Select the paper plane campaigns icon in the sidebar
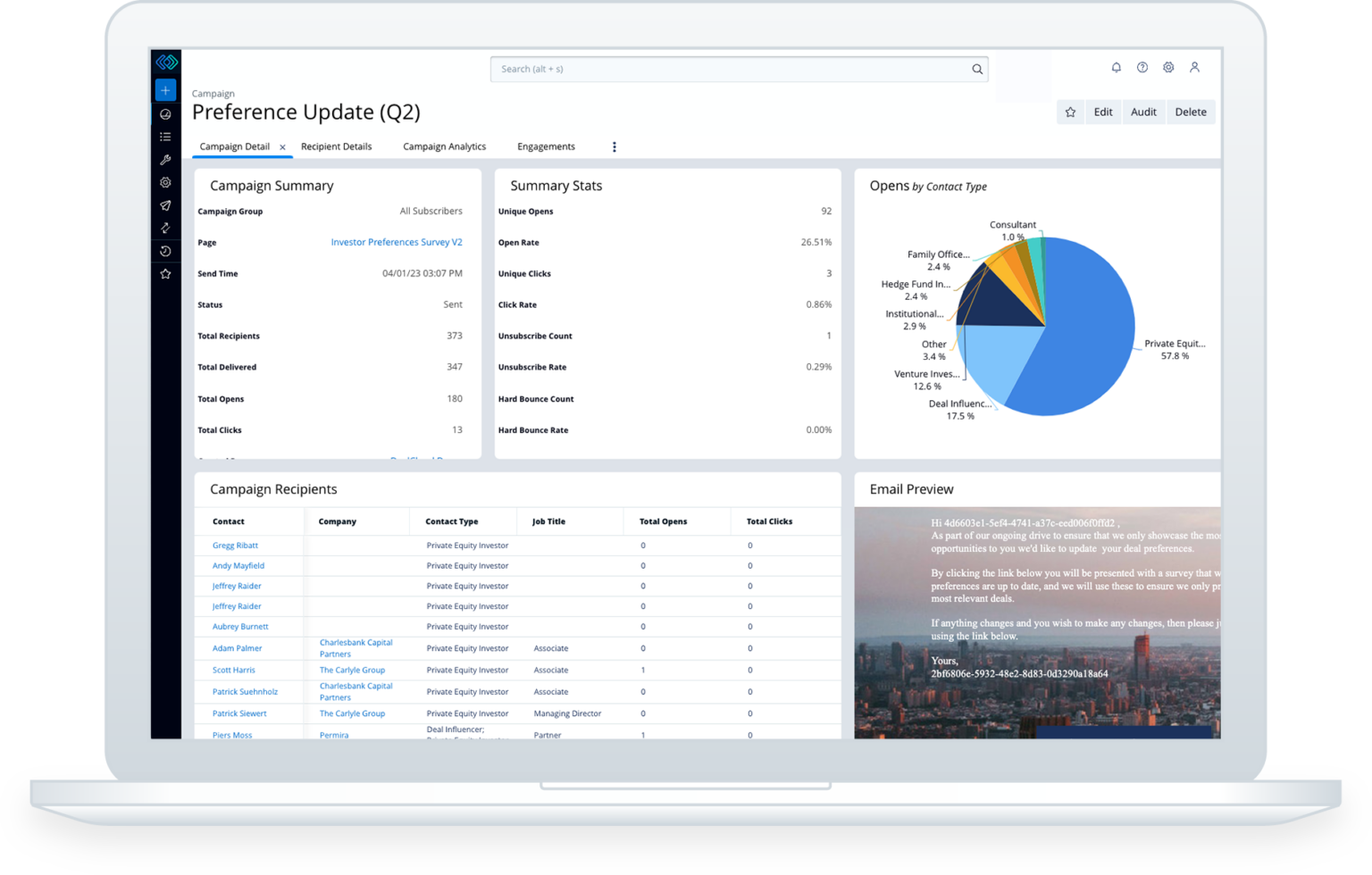The image size is (1372, 875). [165, 205]
